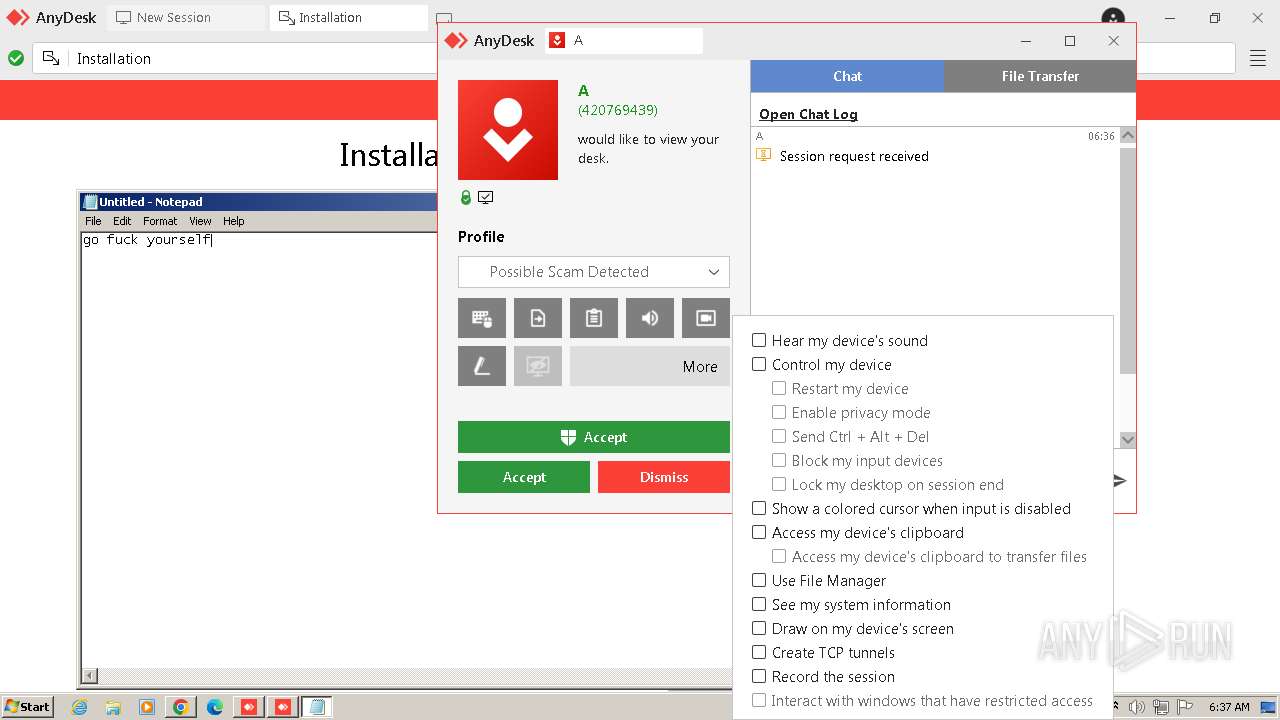Launch media player from the taskbar
This screenshot has height=720, width=1280.
[147, 707]
